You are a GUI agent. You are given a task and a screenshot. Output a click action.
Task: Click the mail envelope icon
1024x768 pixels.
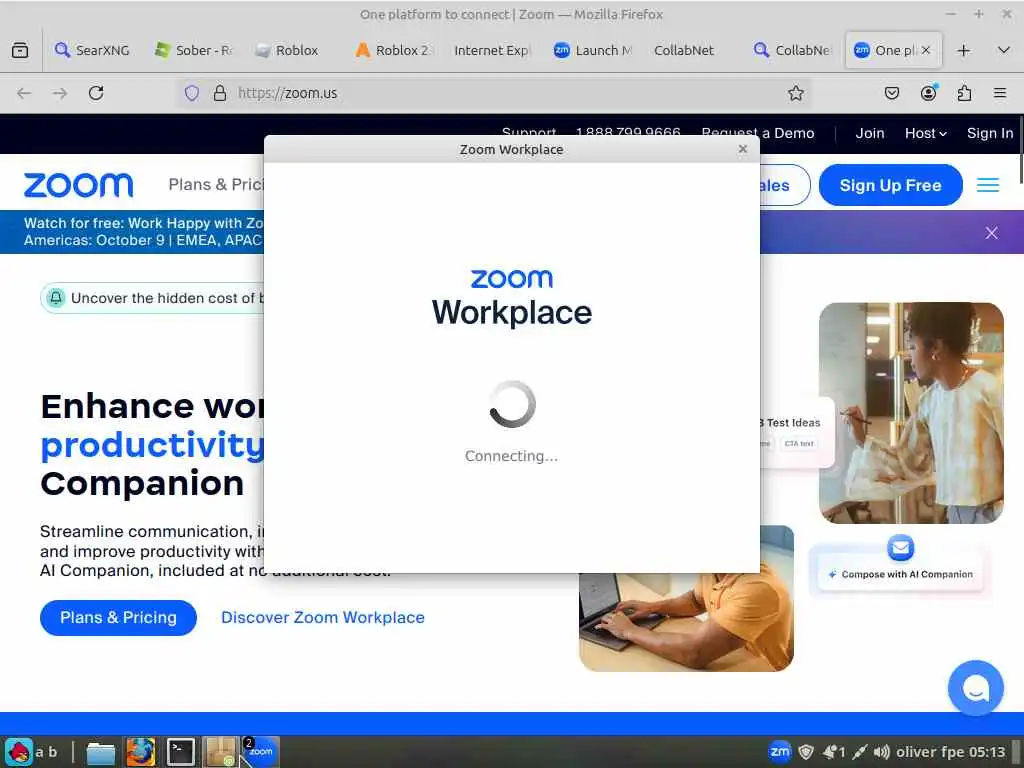(x=901, y=548)
